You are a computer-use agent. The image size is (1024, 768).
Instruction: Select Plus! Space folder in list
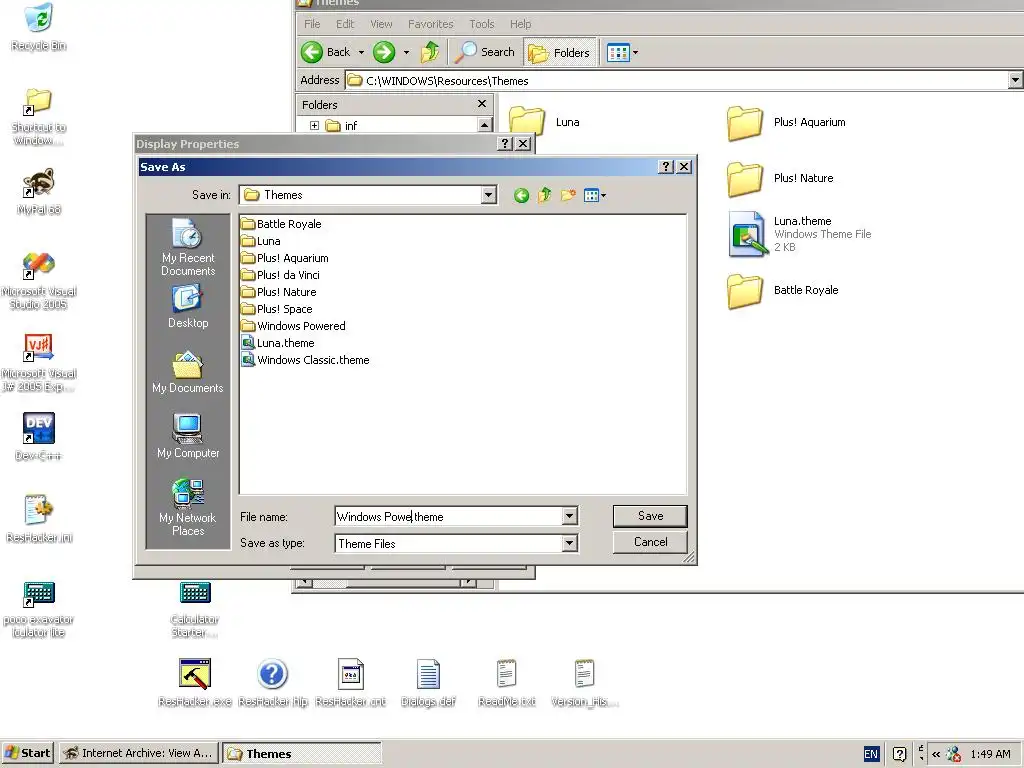point(277,309)
